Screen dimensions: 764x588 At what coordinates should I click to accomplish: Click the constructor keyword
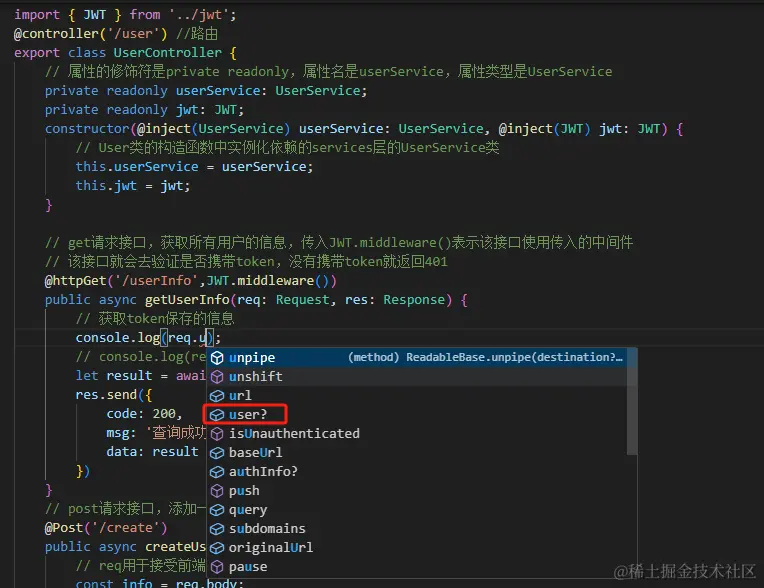point(87,129)
